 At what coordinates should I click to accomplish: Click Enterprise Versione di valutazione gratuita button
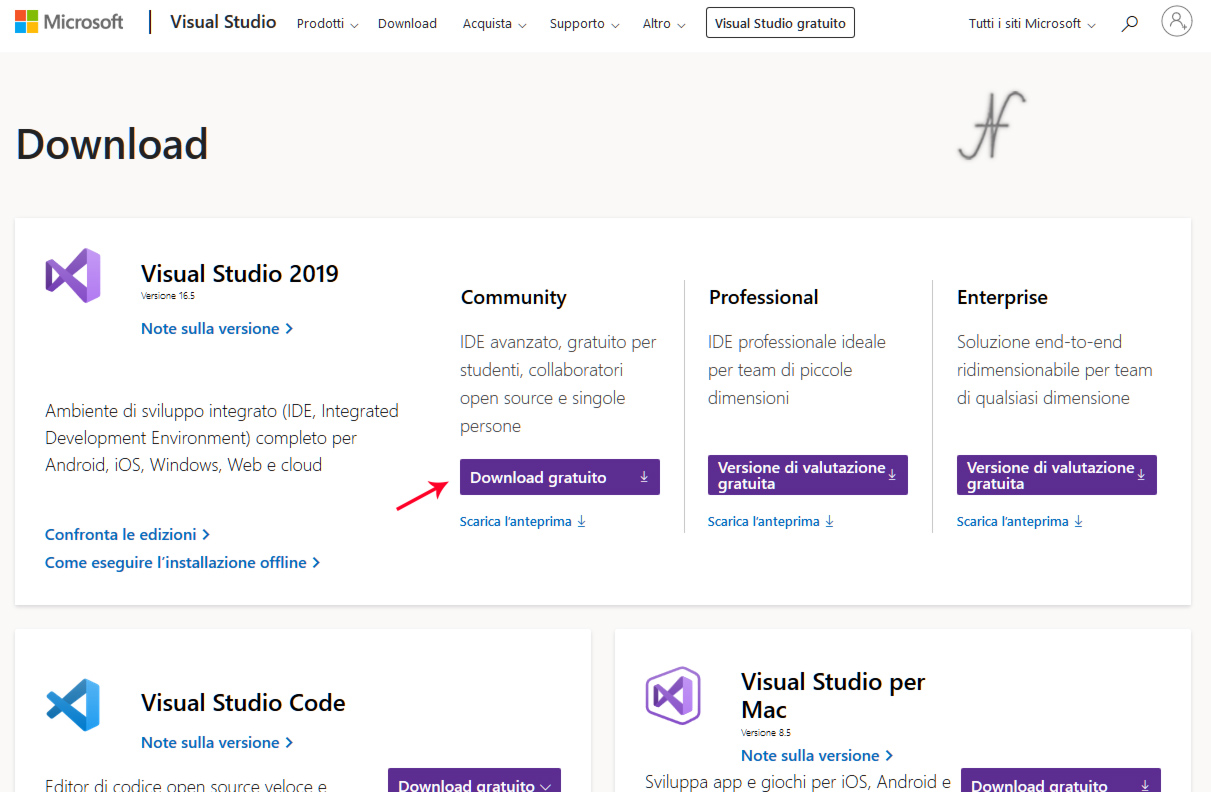(1057, 475)
